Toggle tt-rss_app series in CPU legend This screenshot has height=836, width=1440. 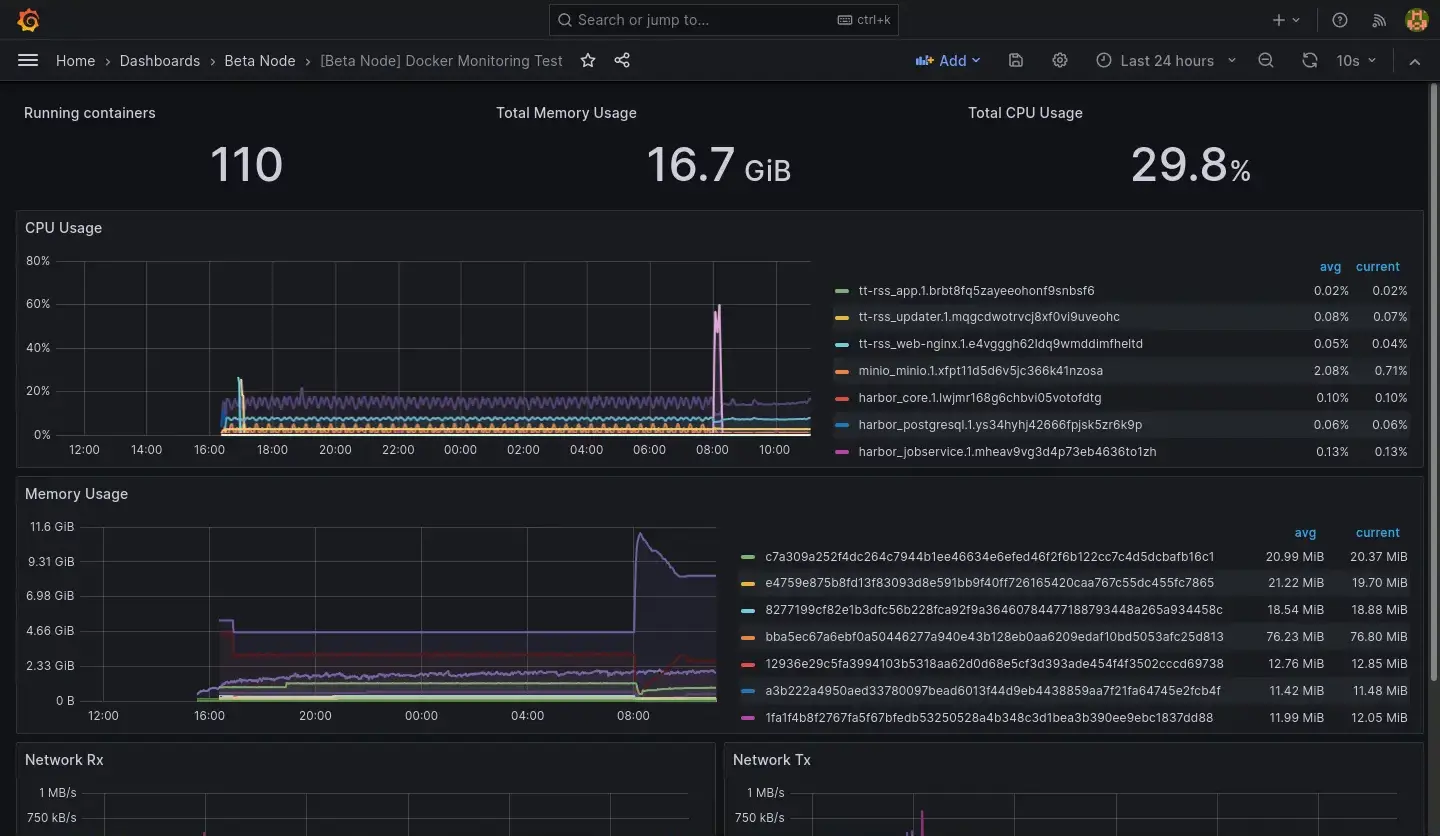click(976, 291)
